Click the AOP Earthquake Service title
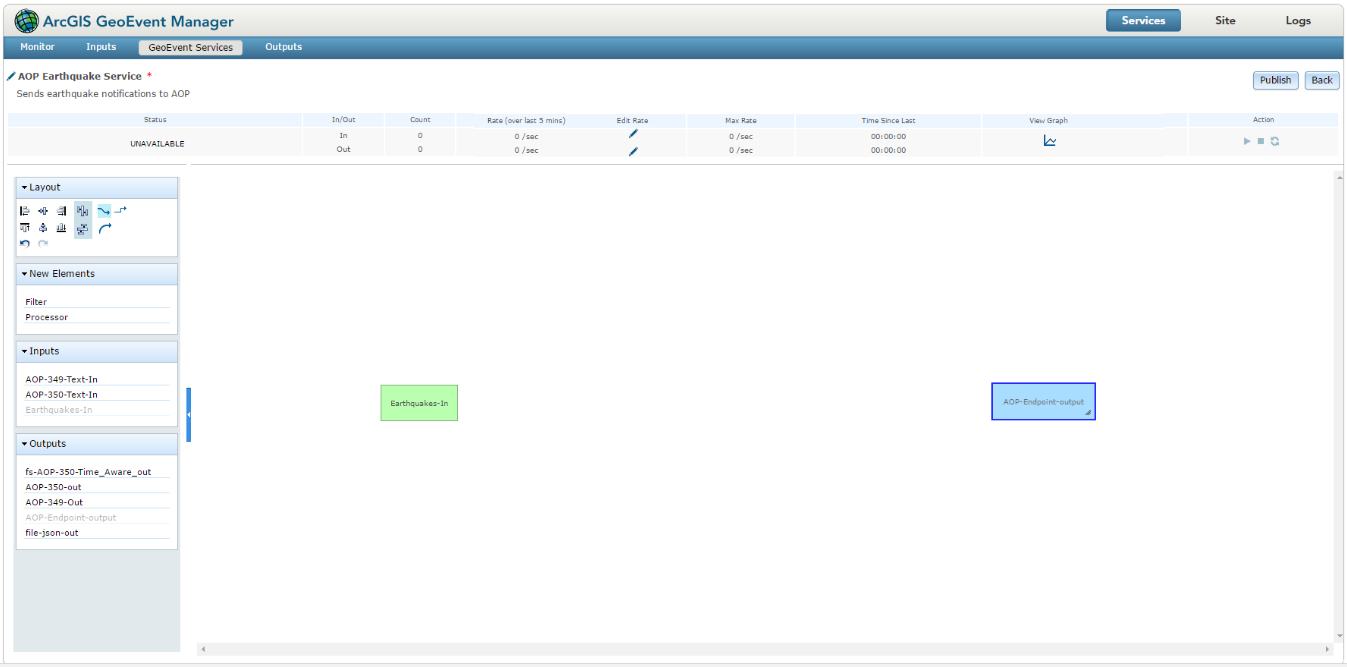Viewport: 1347px width, 667px height. (x=80, y=76)
